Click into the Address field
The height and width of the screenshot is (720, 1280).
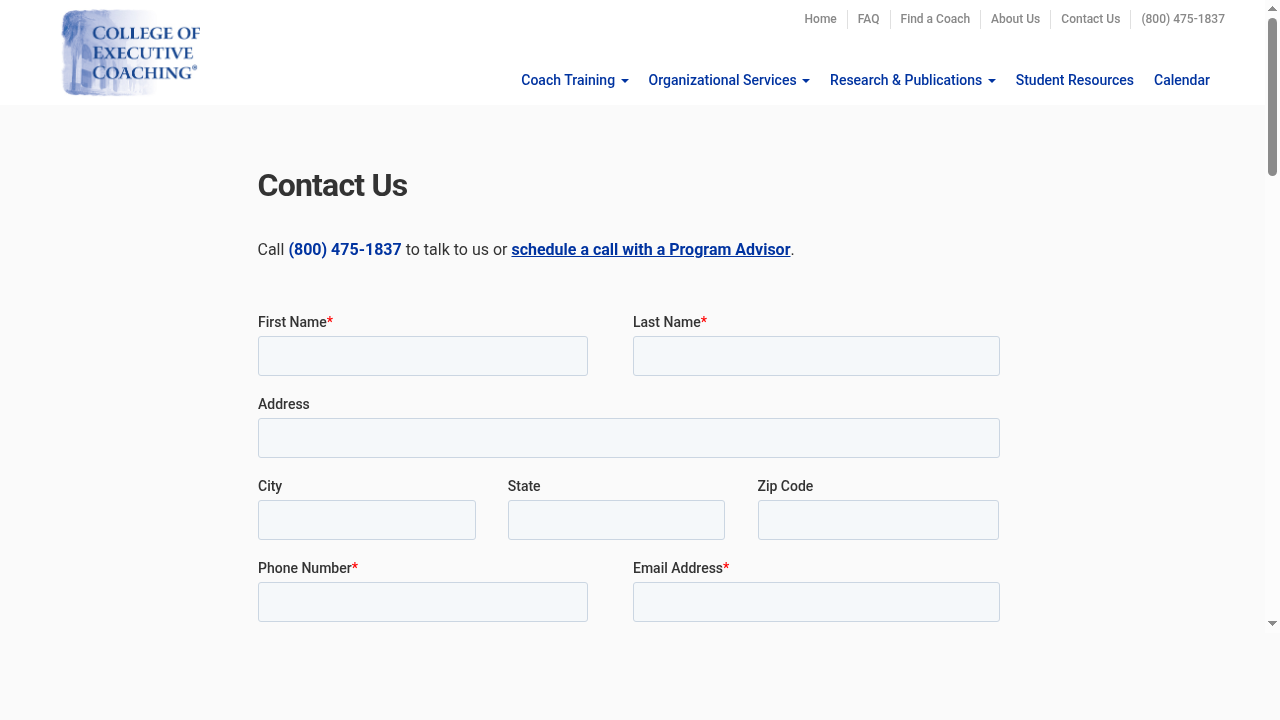click(x=629, y=438)
